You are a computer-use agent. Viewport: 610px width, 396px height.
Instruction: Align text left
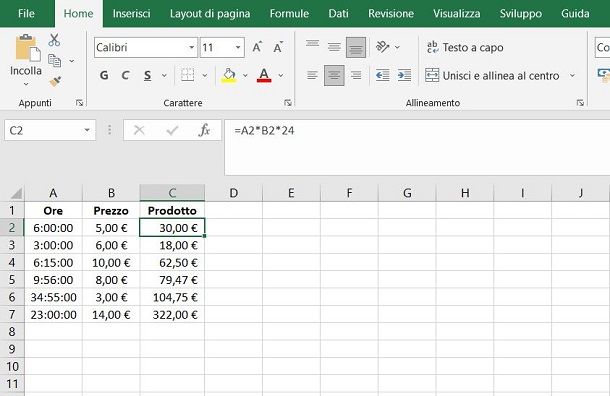pyautogui.click(x=312, y=75)
